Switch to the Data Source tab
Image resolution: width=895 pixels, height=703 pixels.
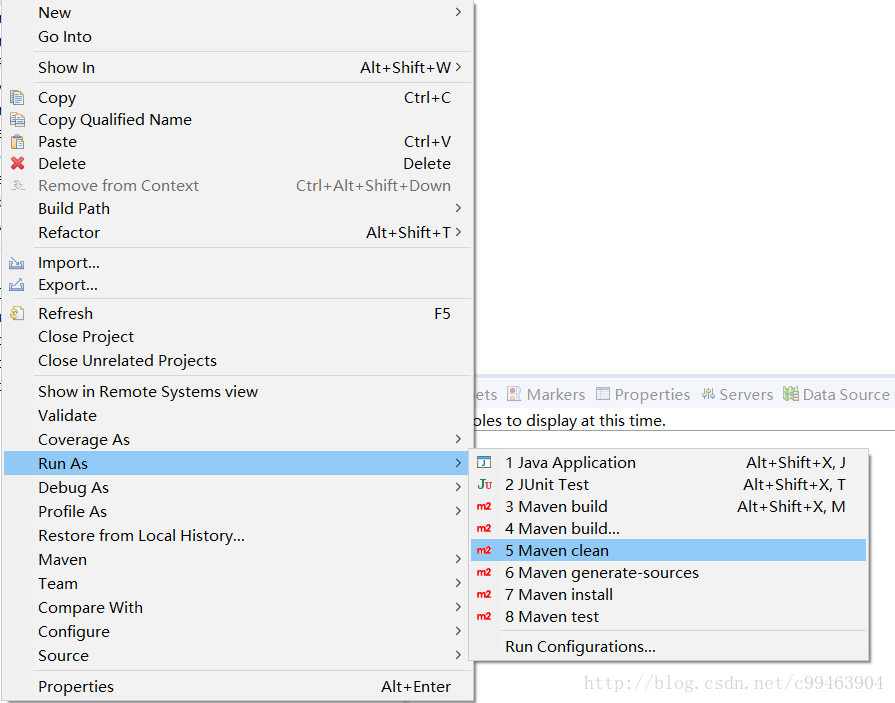point(836,394)
